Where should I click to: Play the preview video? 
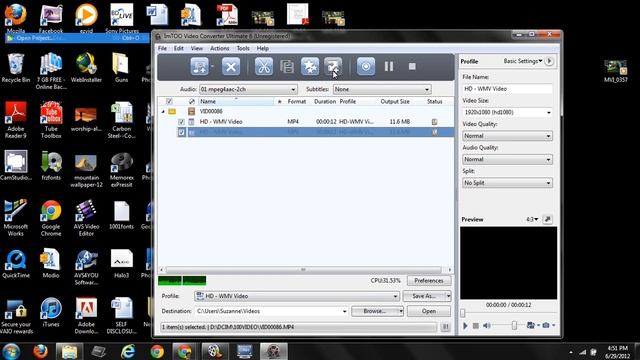click(465, 326)
